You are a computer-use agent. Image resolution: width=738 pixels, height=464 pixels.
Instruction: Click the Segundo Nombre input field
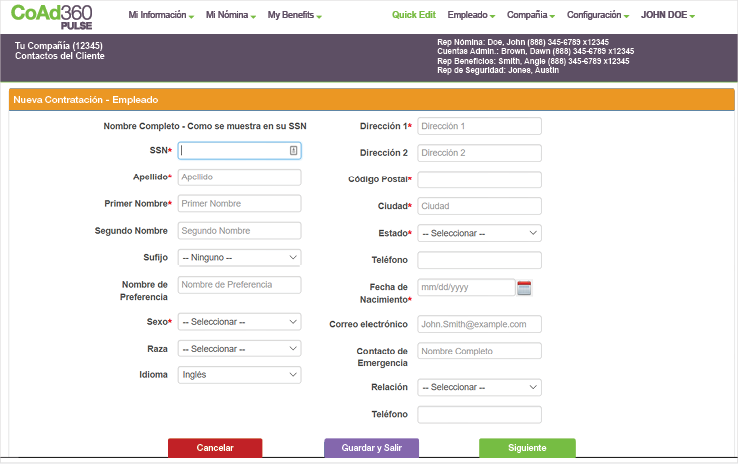pyautogui.click(x=239, y=231)
